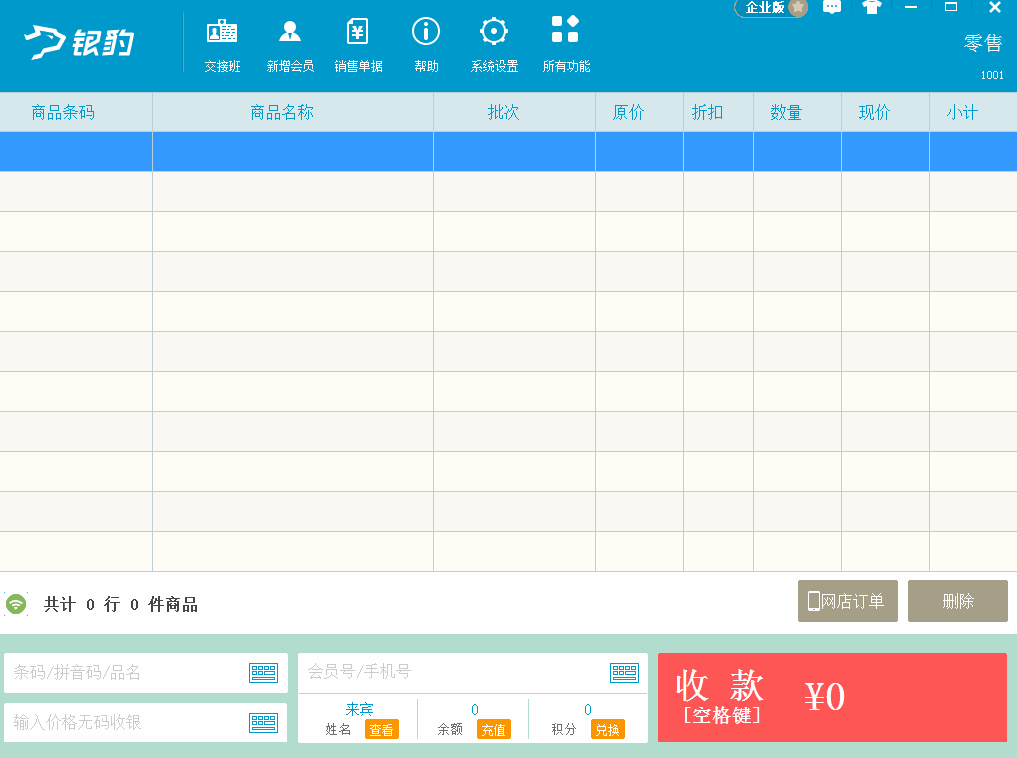The image size is (1017, 758).
Task: Click 查看 to view member name
Action: (x=381, y=730)
